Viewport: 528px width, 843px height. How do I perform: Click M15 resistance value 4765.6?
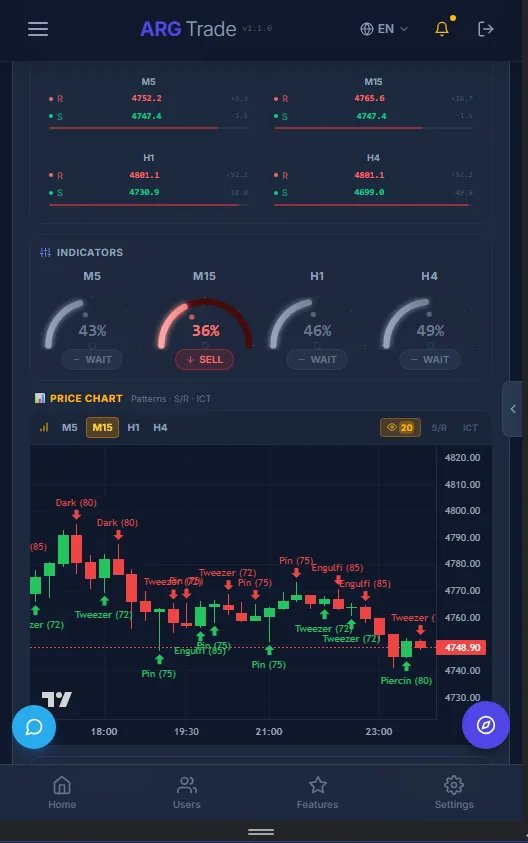[x=369, y=98]
